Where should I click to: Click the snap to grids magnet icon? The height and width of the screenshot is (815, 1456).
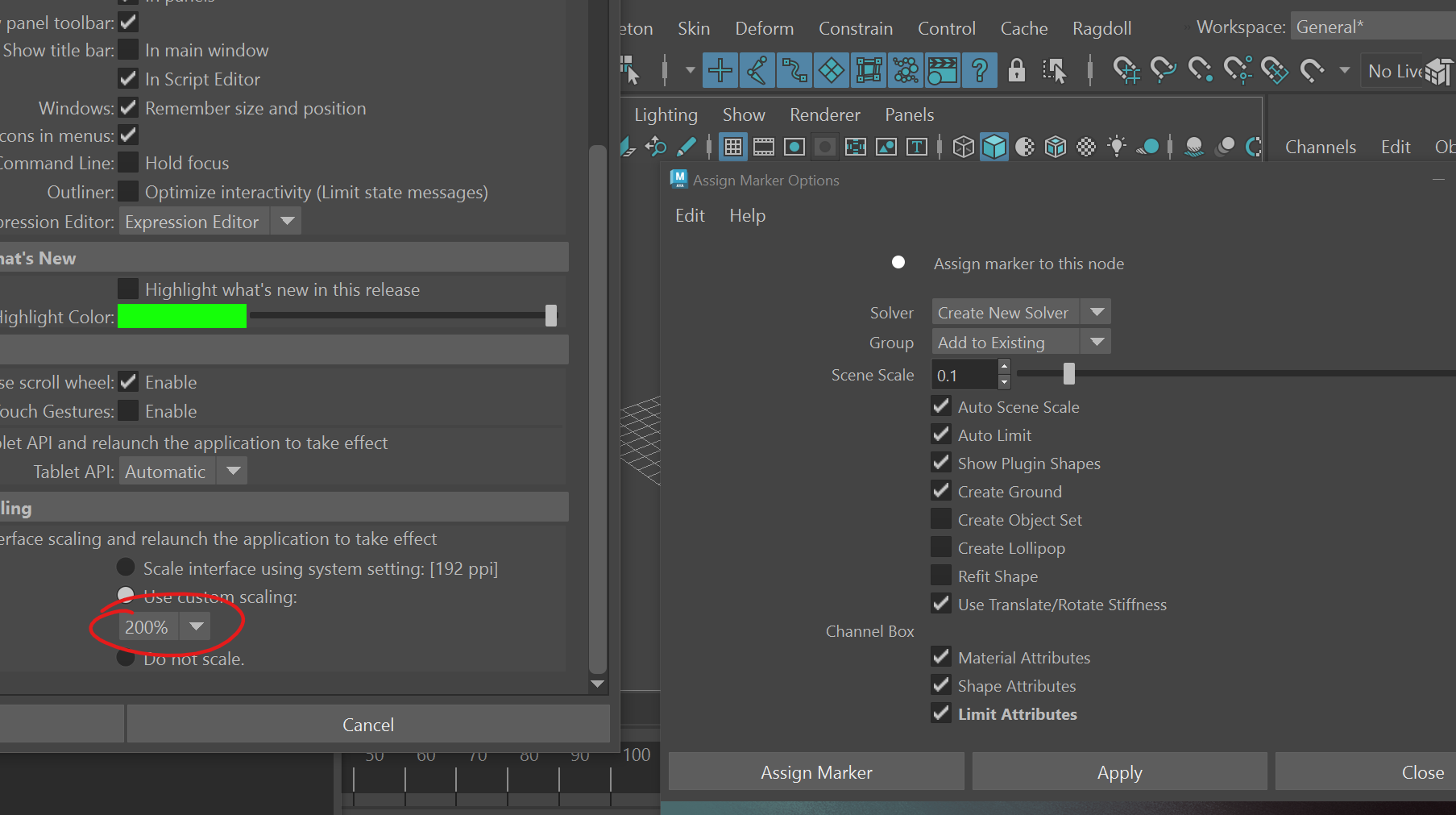click(1126, 71)
